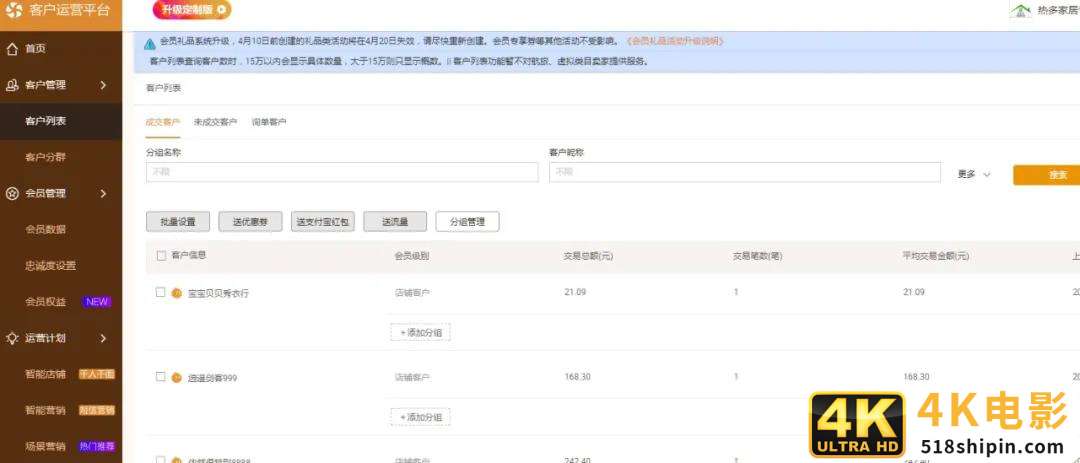Tick the checkbox for 宝宝贝贝秀衣行
This screenshot has height=463, width=1080.
160,292
